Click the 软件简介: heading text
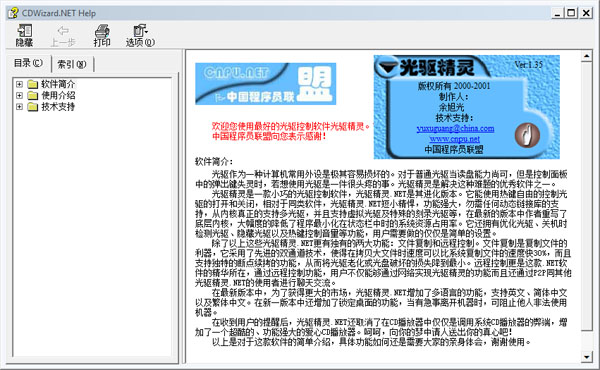This screenshot has height=370, width=600. click(x=214, y=162)
